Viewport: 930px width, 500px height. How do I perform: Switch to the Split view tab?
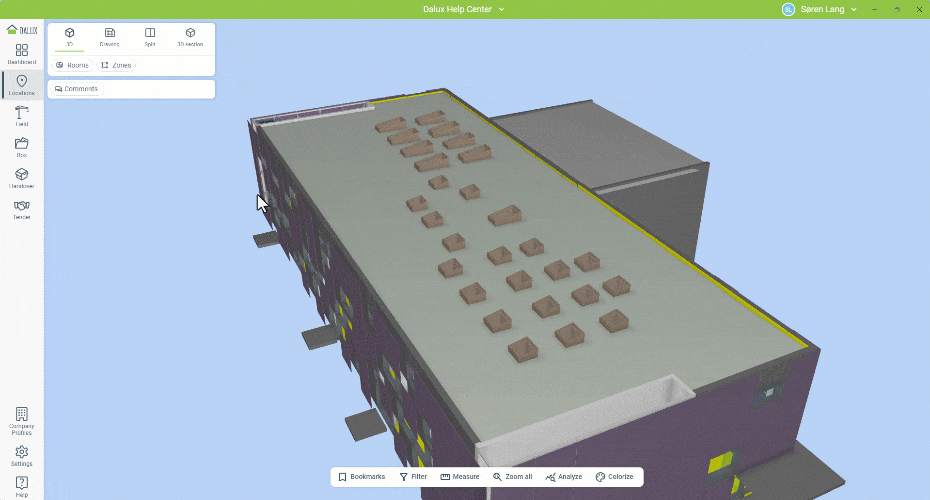coord(150,37)
